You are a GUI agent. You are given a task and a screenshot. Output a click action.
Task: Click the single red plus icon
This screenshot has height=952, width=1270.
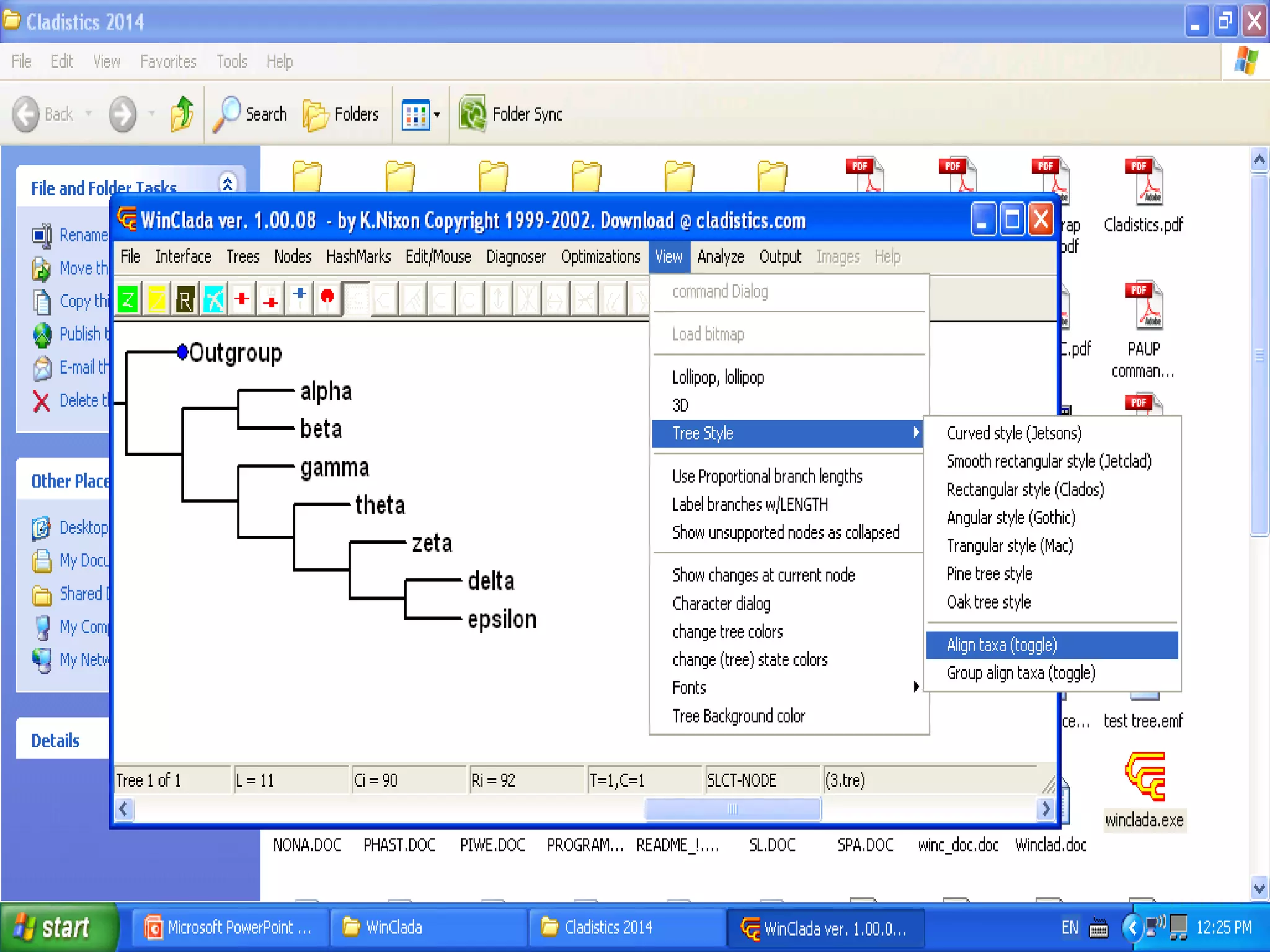242,299
